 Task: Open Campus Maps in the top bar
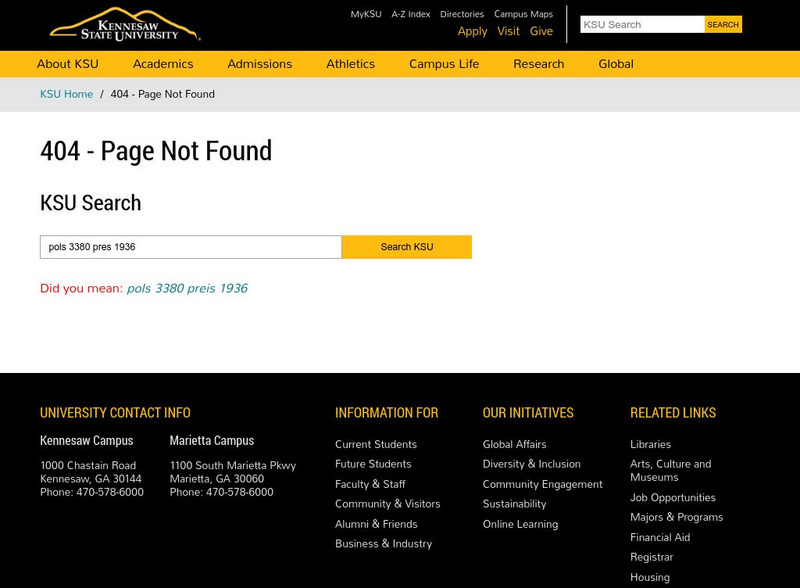[523, 14]
